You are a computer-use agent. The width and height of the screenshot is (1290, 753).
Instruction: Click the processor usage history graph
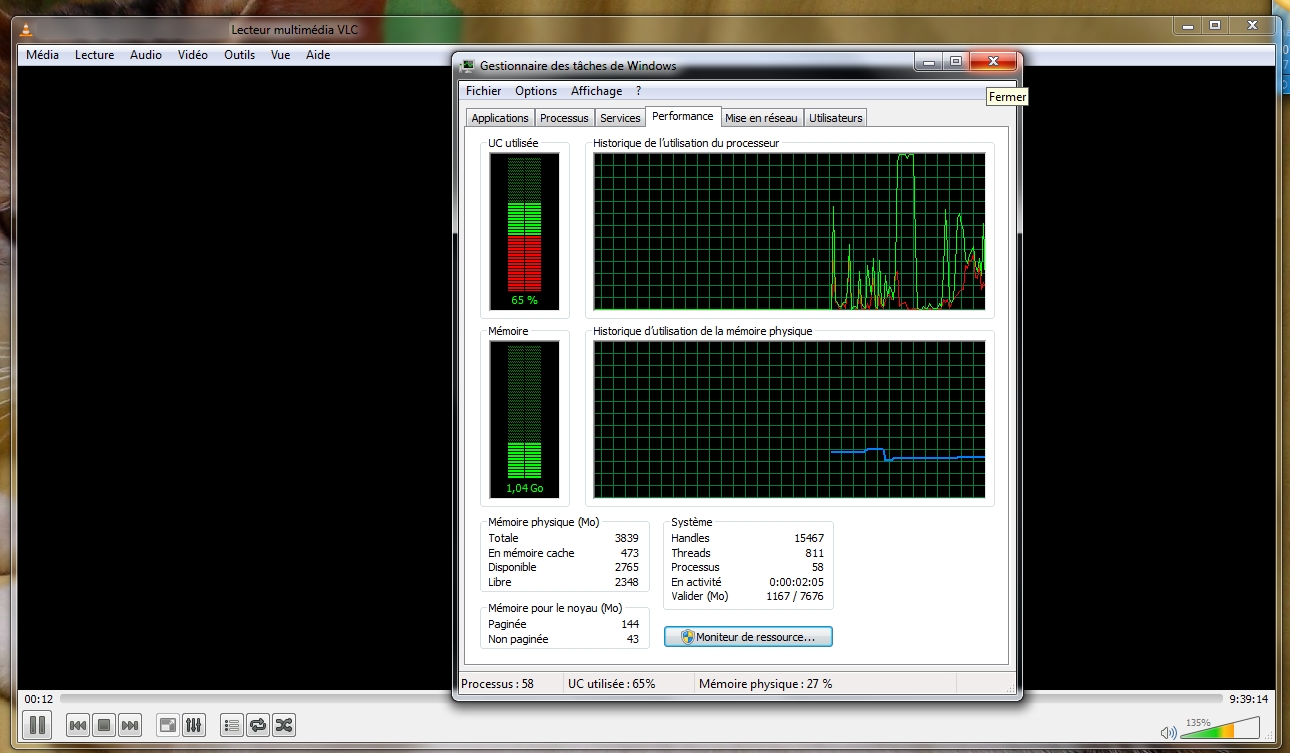click(x=789, y=231)
